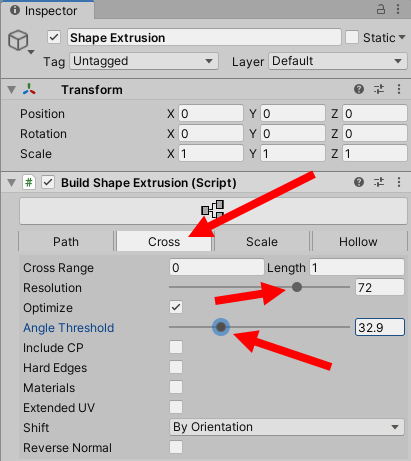411x461 pixels.
Task: Switch to the Scale tab
Action: coord(262,241)
